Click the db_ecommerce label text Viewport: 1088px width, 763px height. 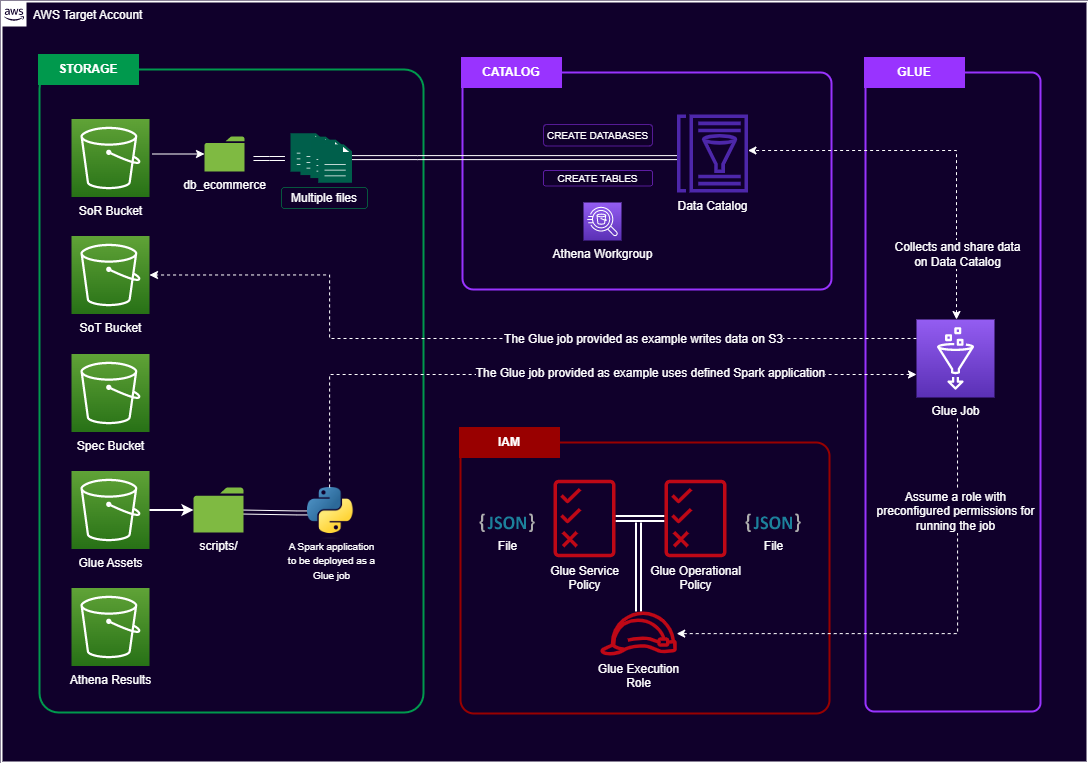tap(224, 185)
